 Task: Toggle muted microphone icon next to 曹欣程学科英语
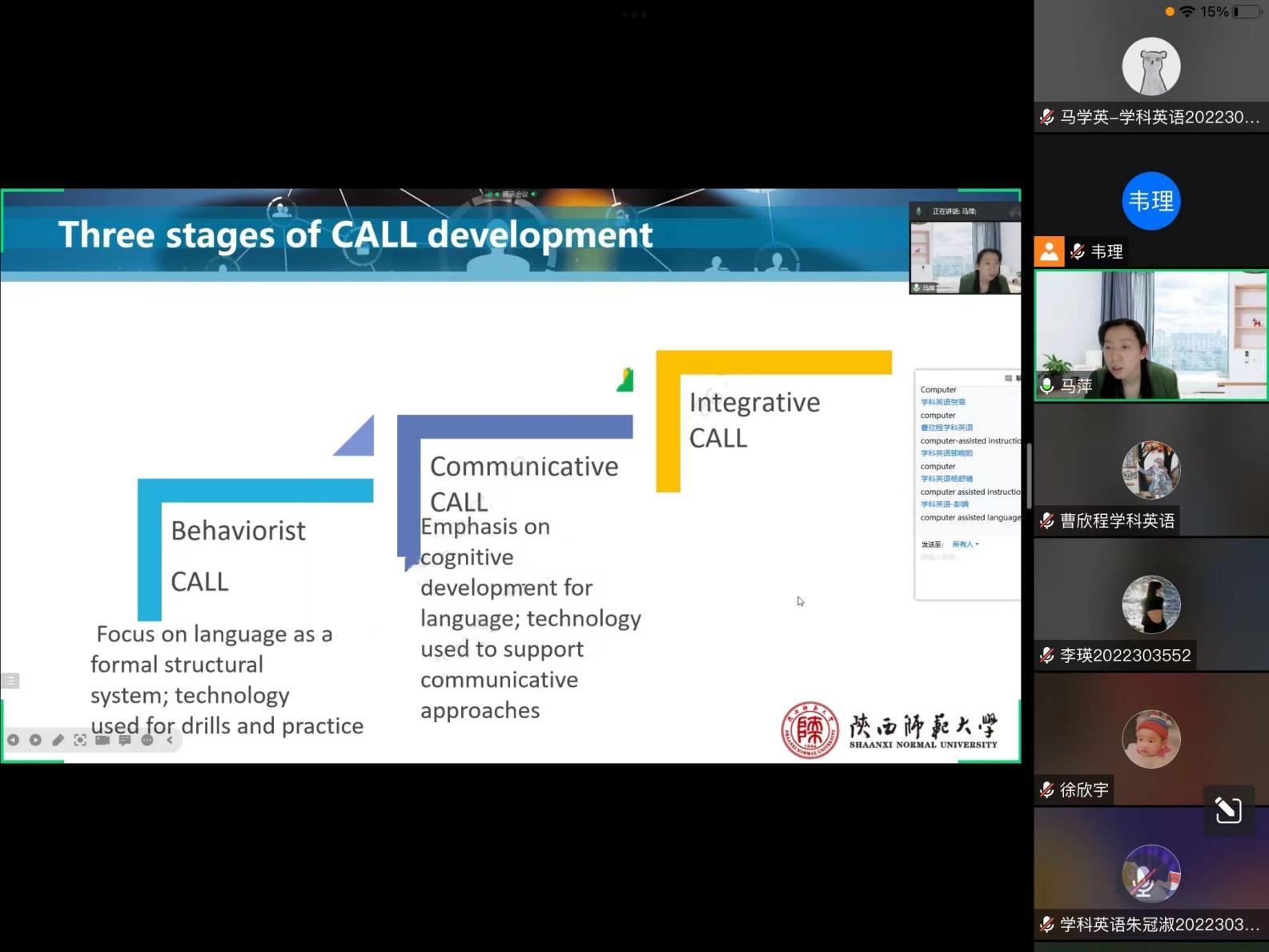click(1046, 521)
